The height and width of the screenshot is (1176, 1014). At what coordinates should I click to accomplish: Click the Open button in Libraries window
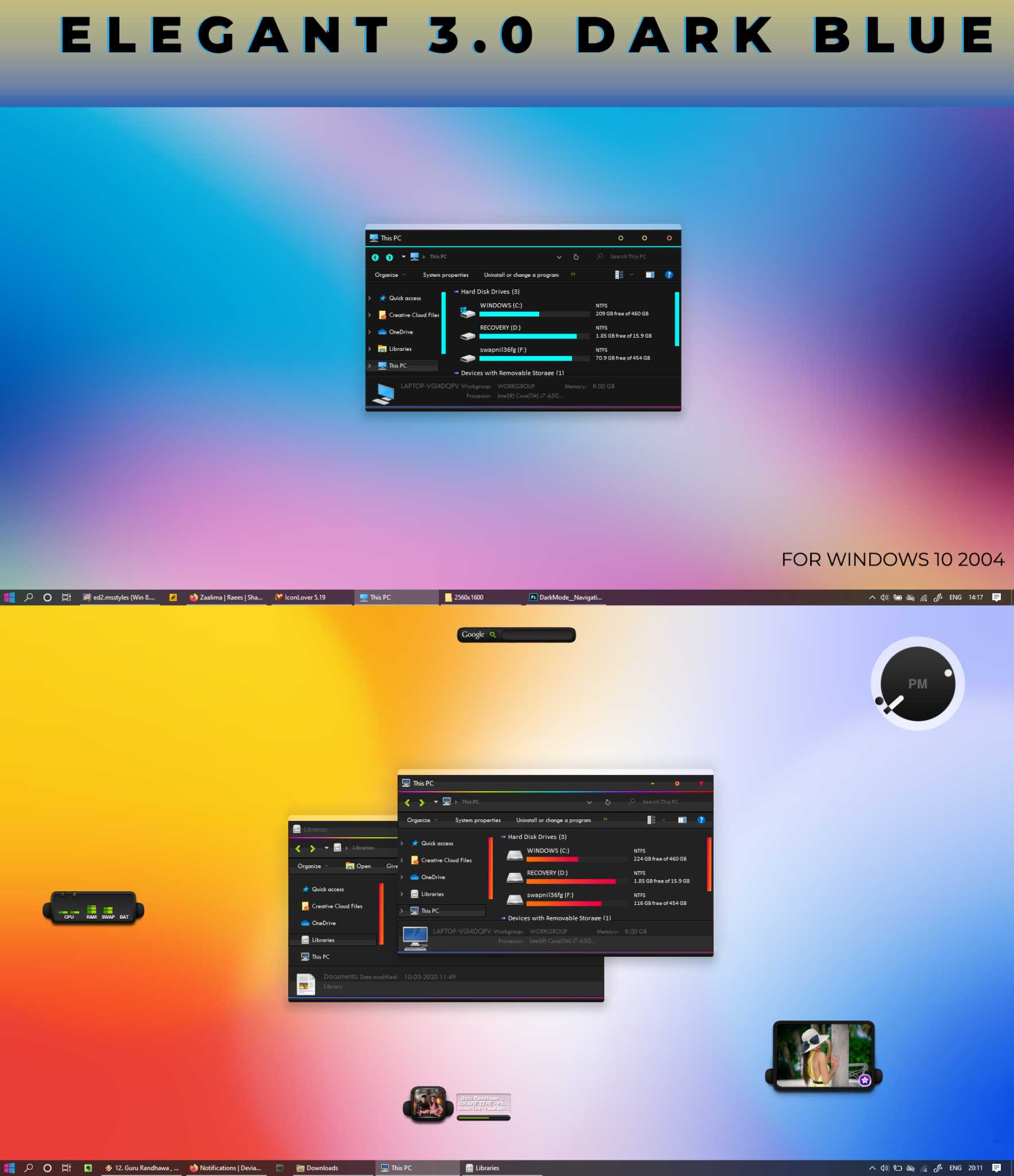[358, 866]
